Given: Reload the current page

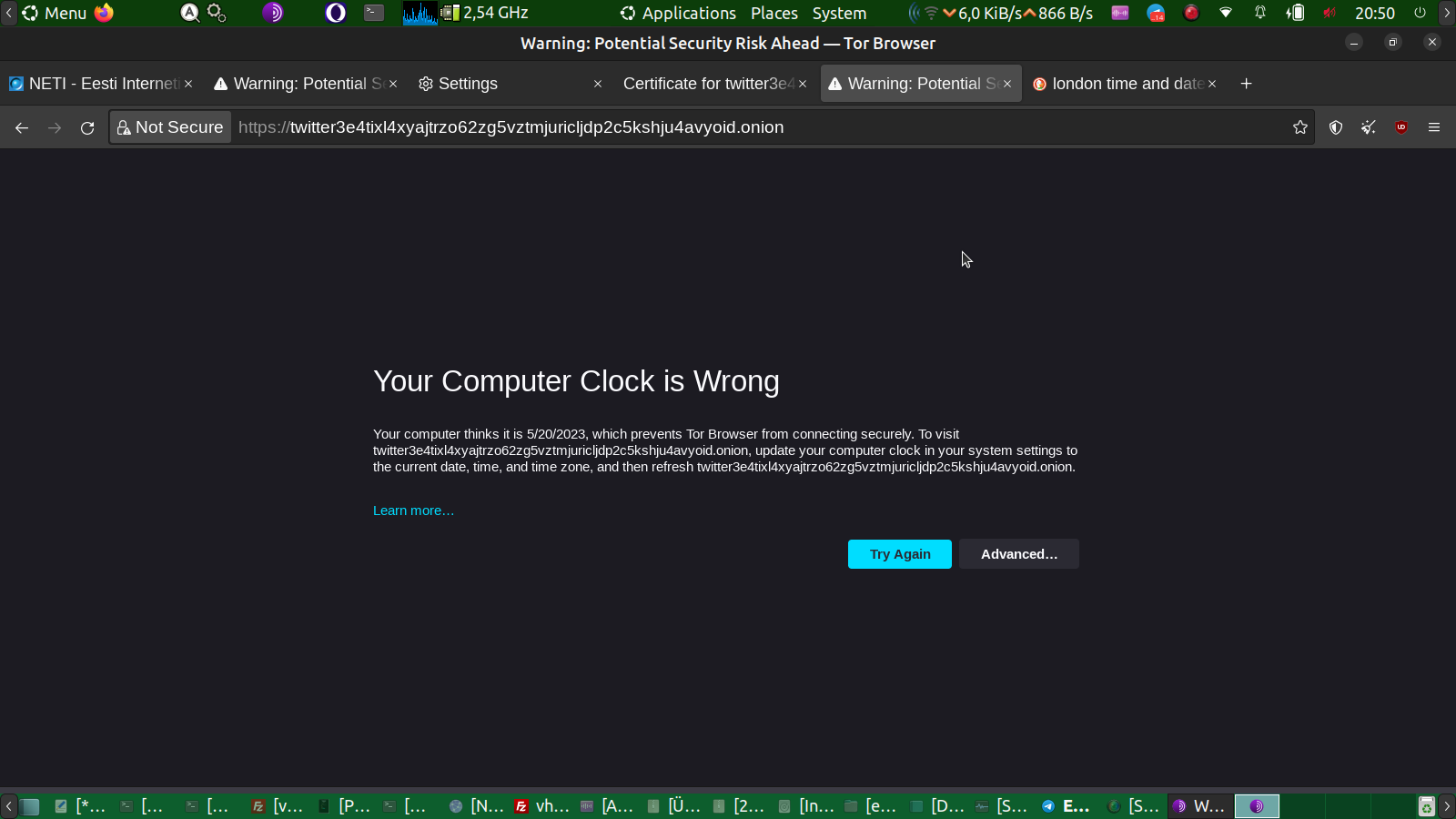Looking at the screenshot, I should tap(87, 127).
